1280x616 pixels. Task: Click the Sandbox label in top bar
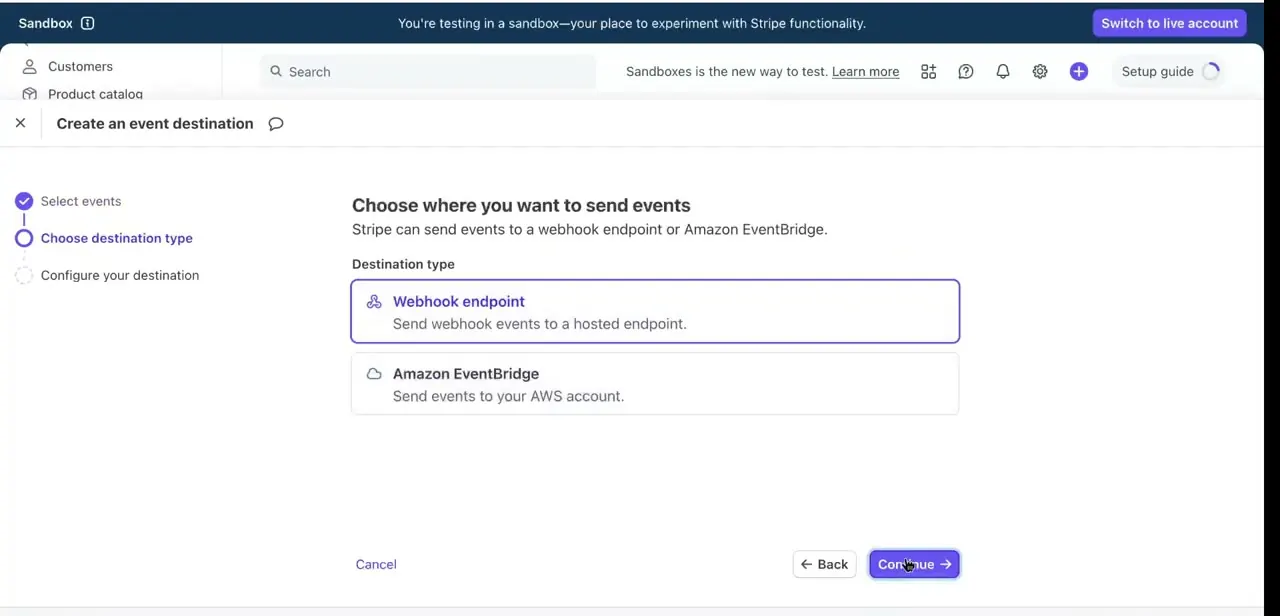[x=45, y=23]
